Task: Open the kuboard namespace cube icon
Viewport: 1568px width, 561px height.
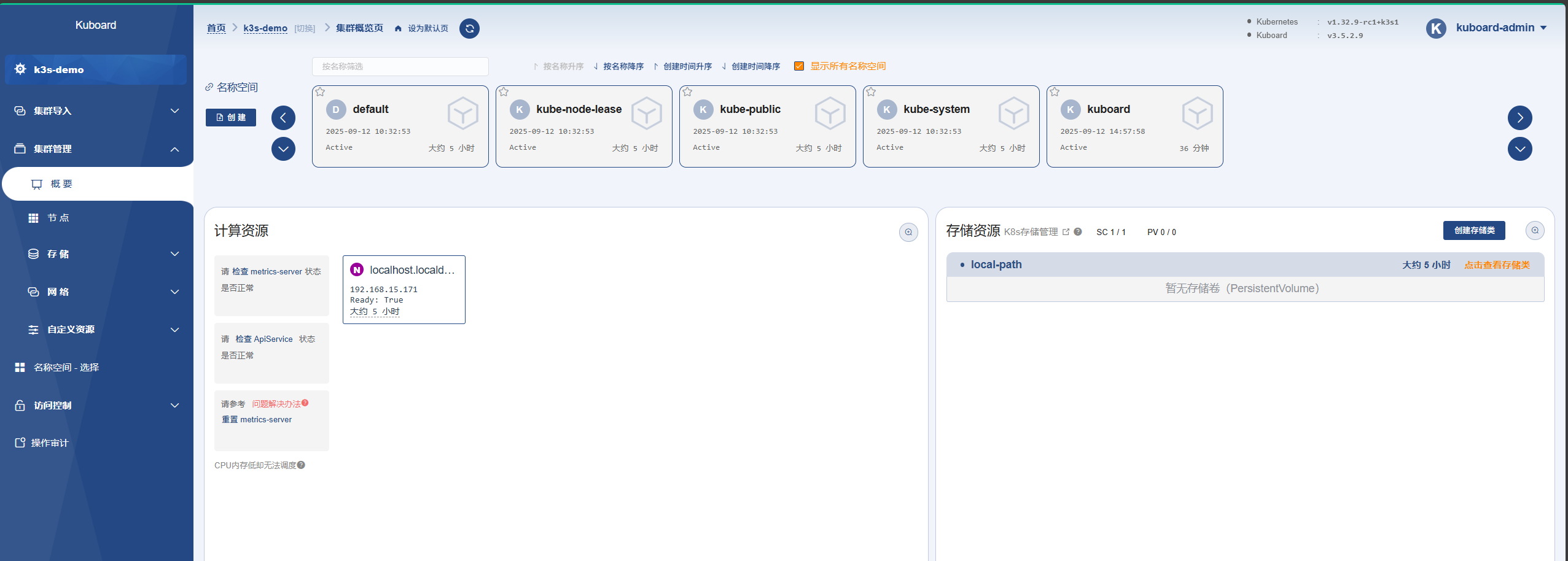Action: tap(1197, 113)
